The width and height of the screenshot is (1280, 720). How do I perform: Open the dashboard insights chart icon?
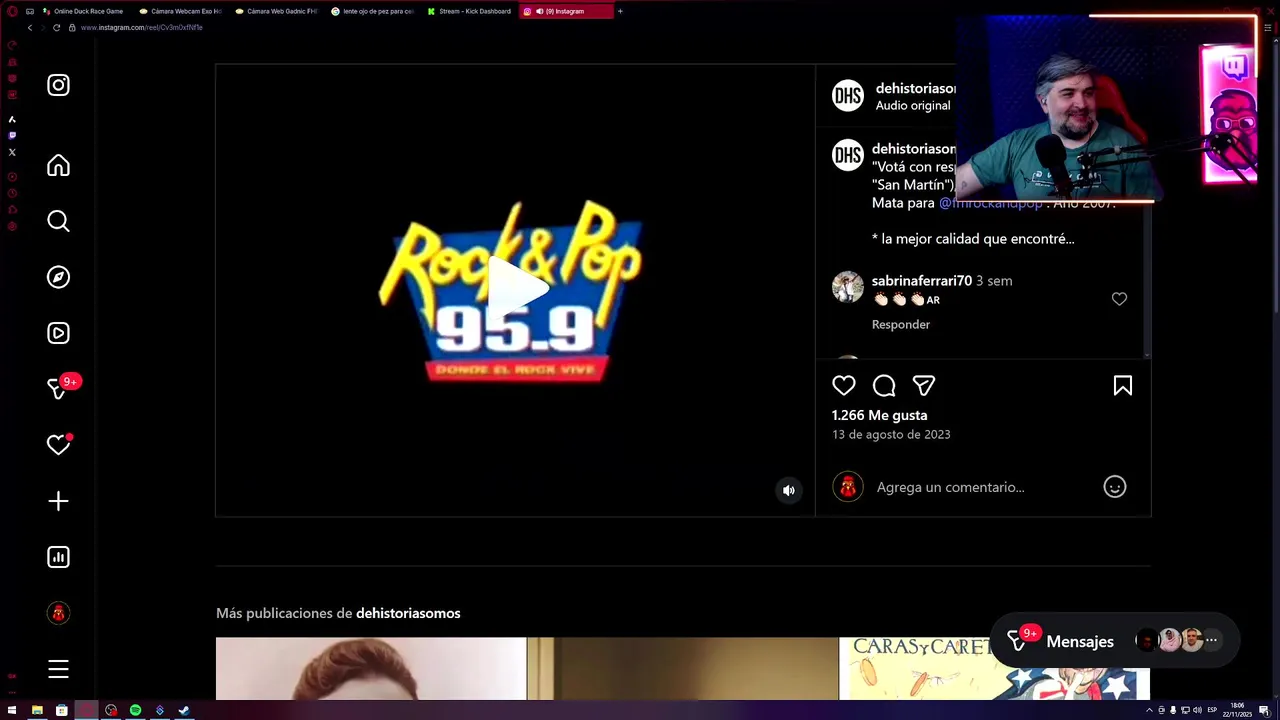[58, 557]
